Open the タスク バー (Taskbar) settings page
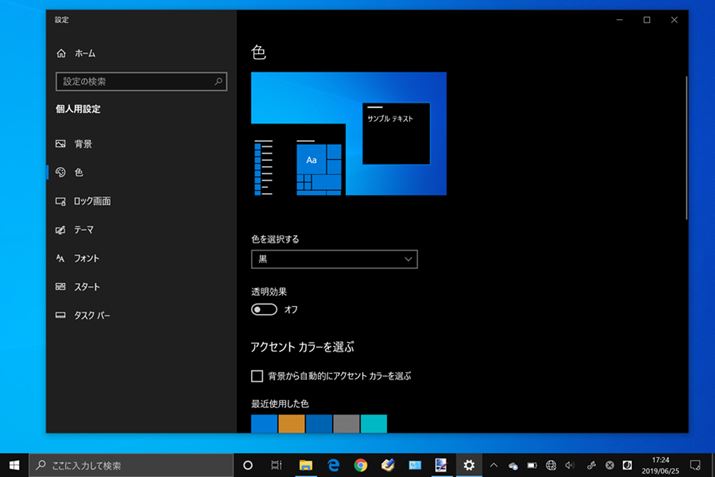This screenshot has width=715, height=477. (92, 316)
